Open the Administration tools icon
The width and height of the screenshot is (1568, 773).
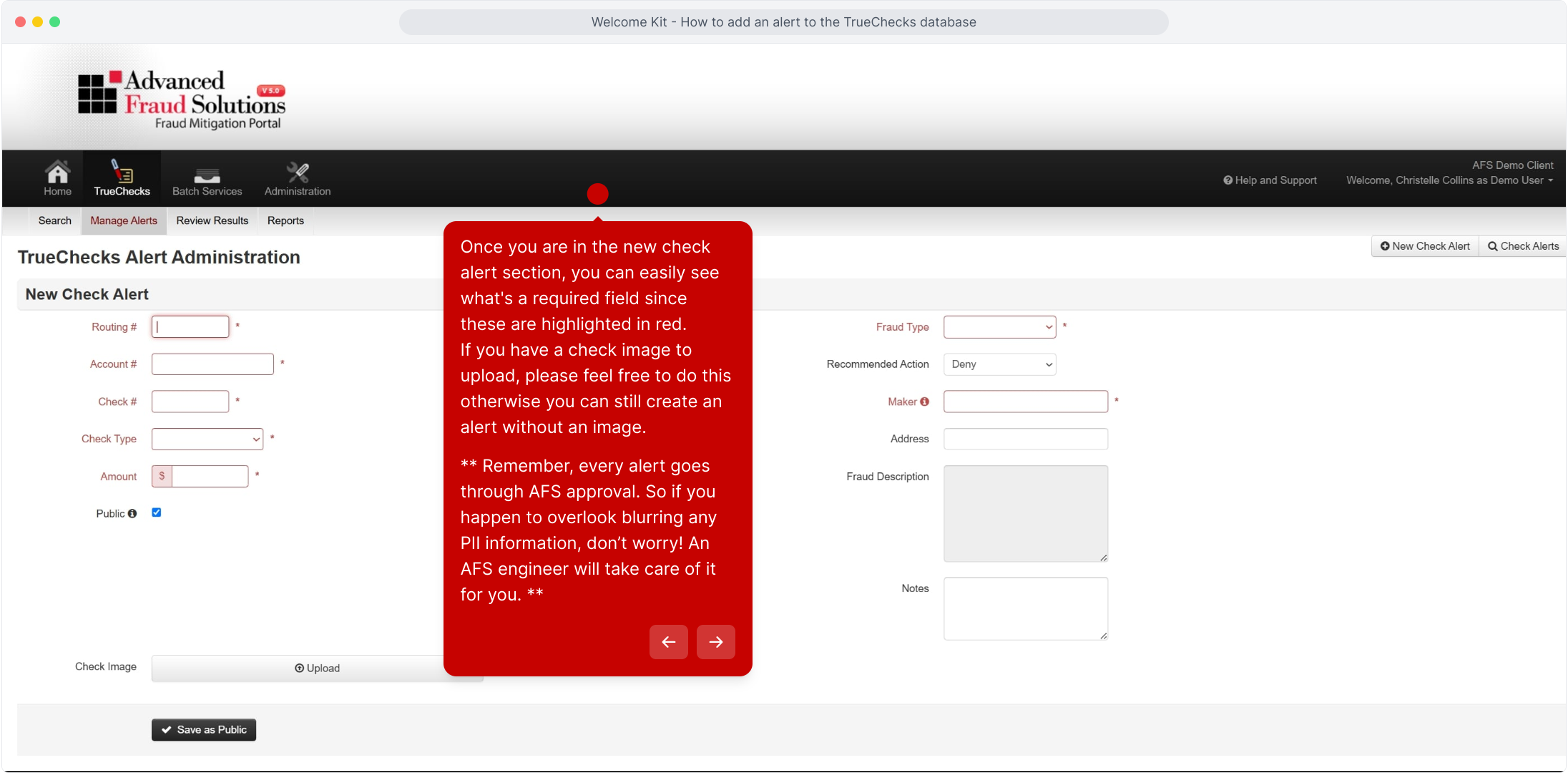[x=298, y=172]
